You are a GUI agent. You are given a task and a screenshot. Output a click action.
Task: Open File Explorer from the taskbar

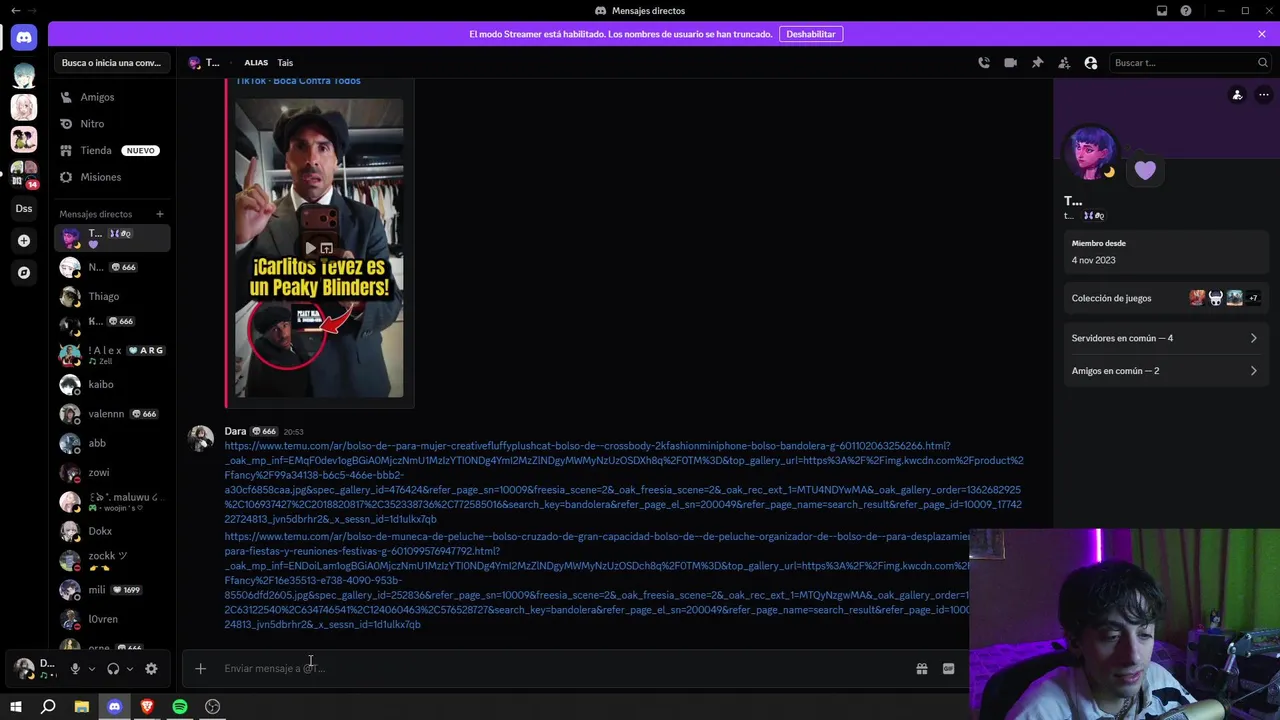pyautogui.click(x=82, y=706)
